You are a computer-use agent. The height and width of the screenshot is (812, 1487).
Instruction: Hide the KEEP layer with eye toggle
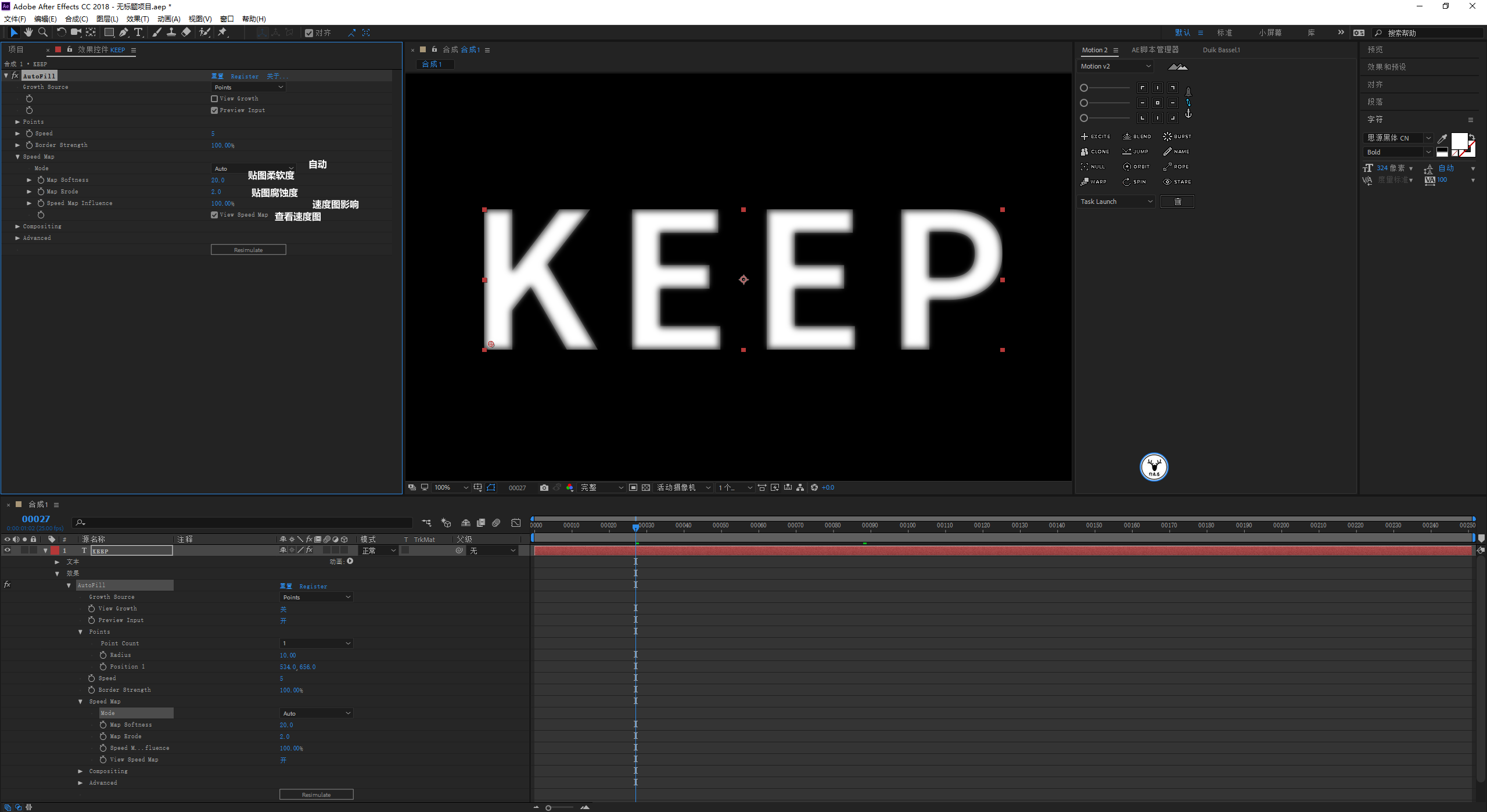click(x=7, y=550)
